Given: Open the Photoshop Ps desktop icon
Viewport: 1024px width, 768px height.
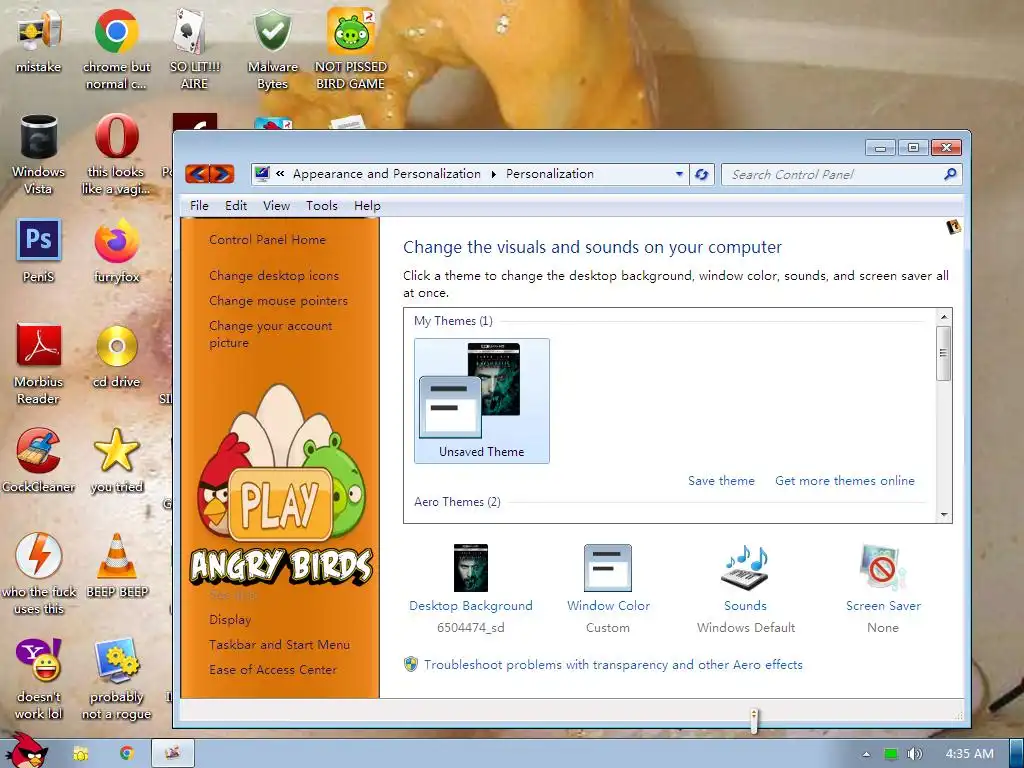Looking at the screenshot, I should click(39, 251).
